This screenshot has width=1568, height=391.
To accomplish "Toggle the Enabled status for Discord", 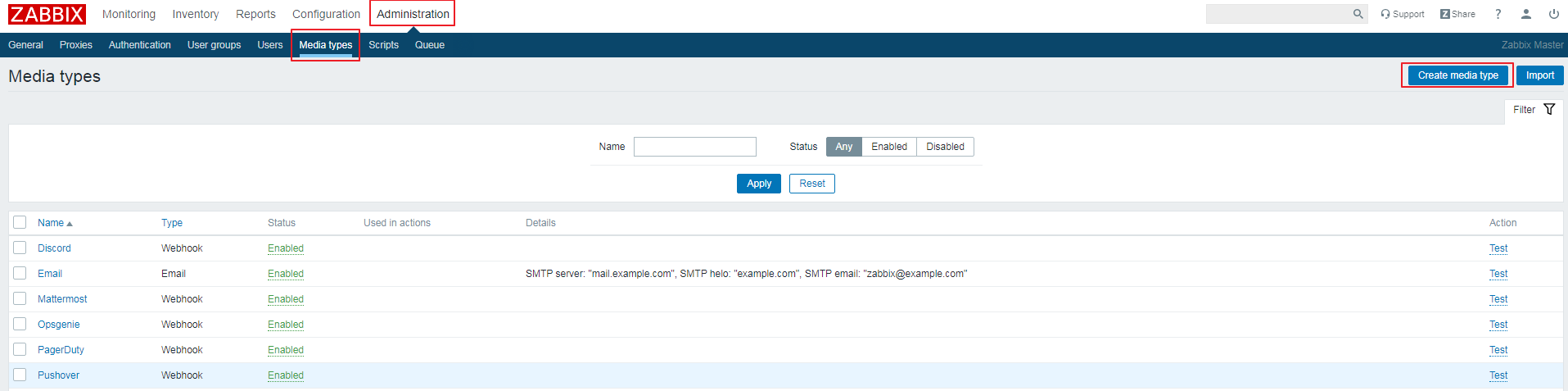I will [x=286, y=248].
